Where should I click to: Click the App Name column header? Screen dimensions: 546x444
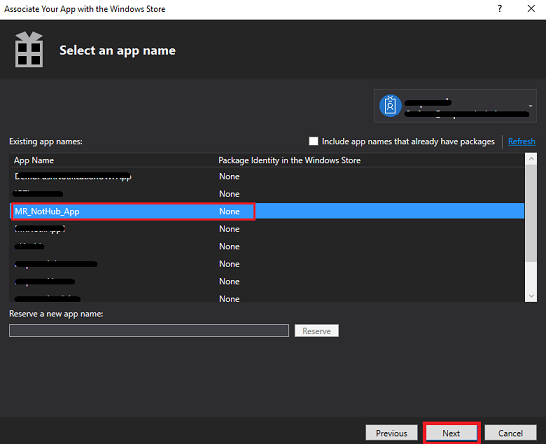[34, 160]
